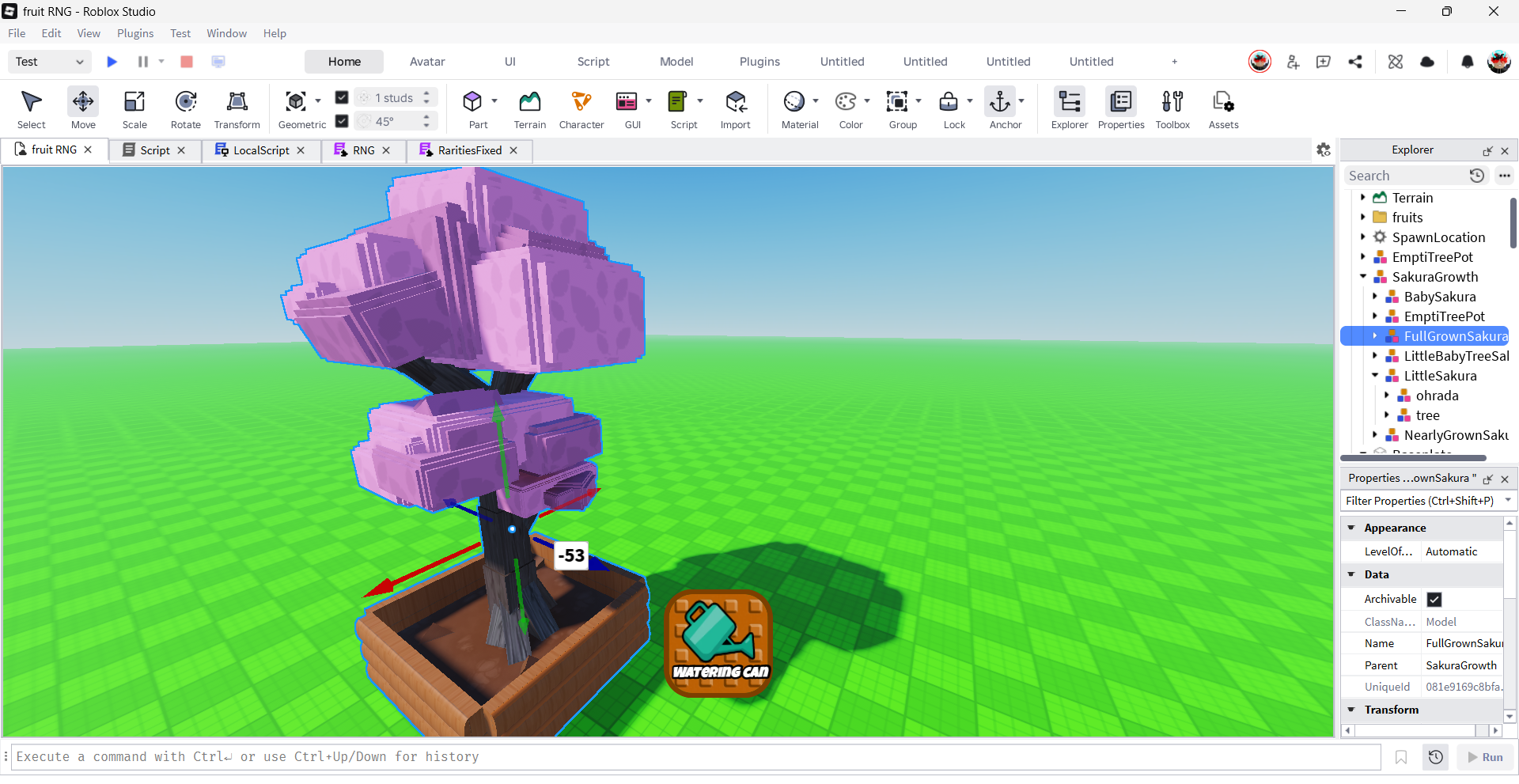The height and width of the screenshot is (784, 1519).
Task: Collapse the SakuraGrowth tree node
Action: [x=1363, y=277]
